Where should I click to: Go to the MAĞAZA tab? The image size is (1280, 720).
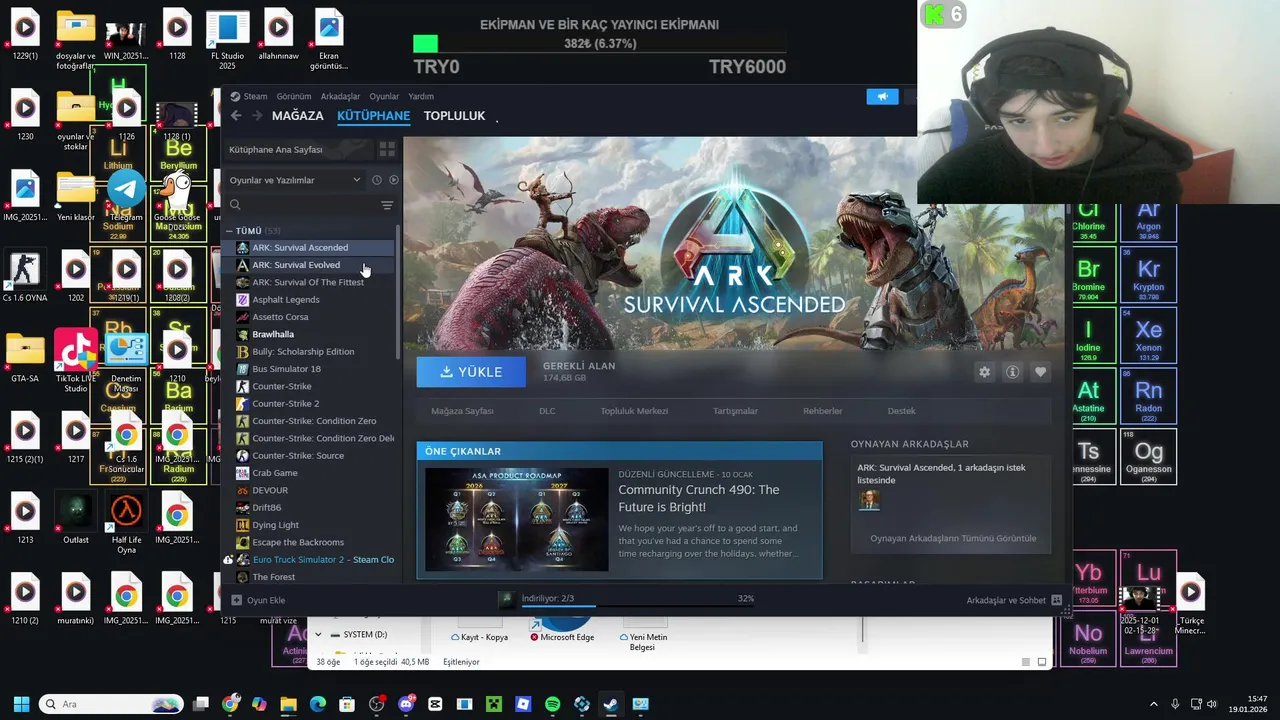298,116
